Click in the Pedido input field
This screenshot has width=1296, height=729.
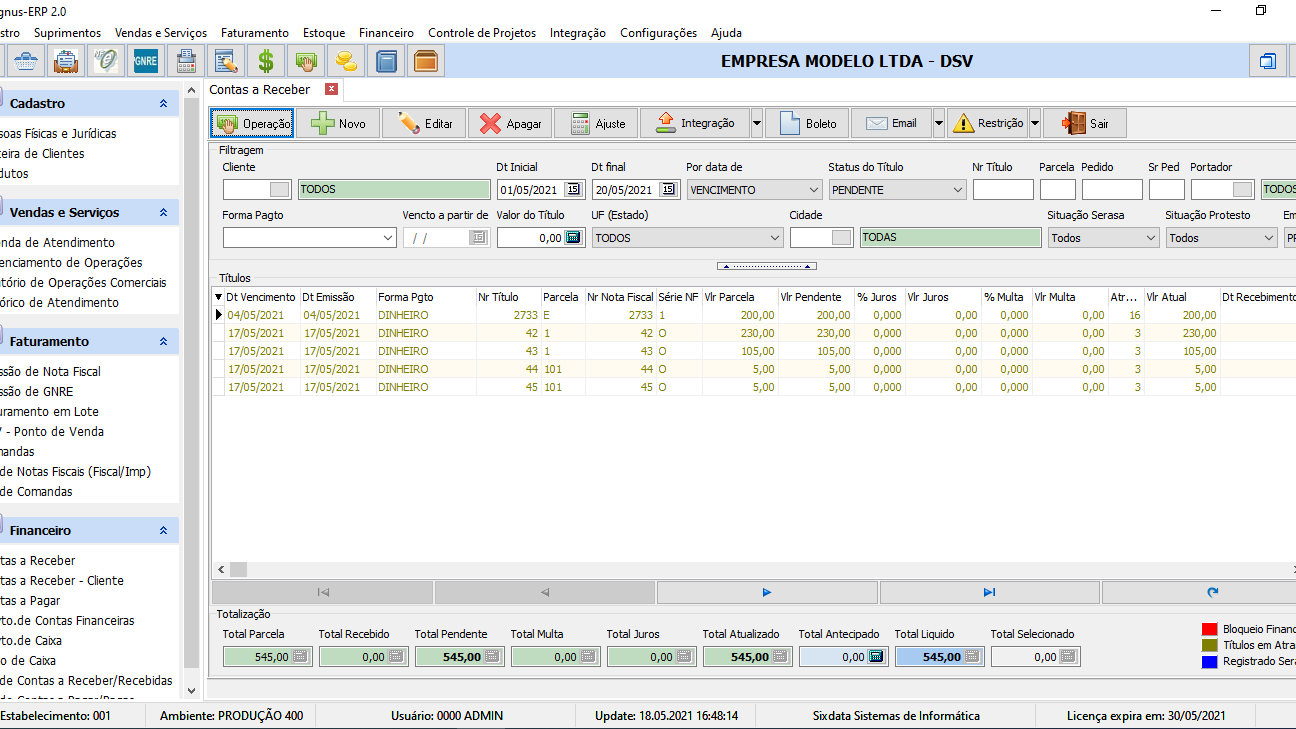1112,189
